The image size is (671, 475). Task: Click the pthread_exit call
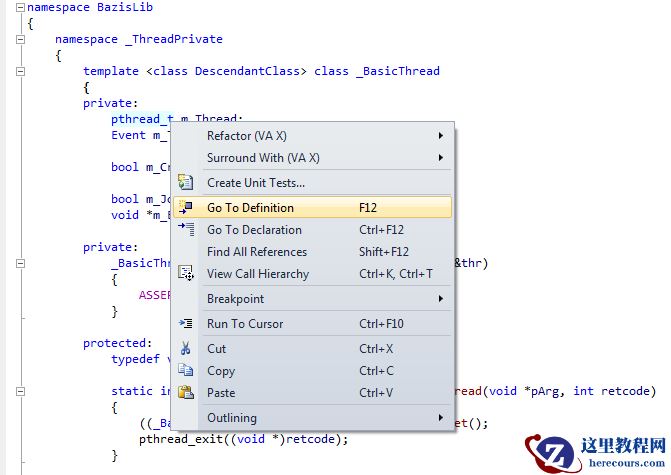coord(181,439)
